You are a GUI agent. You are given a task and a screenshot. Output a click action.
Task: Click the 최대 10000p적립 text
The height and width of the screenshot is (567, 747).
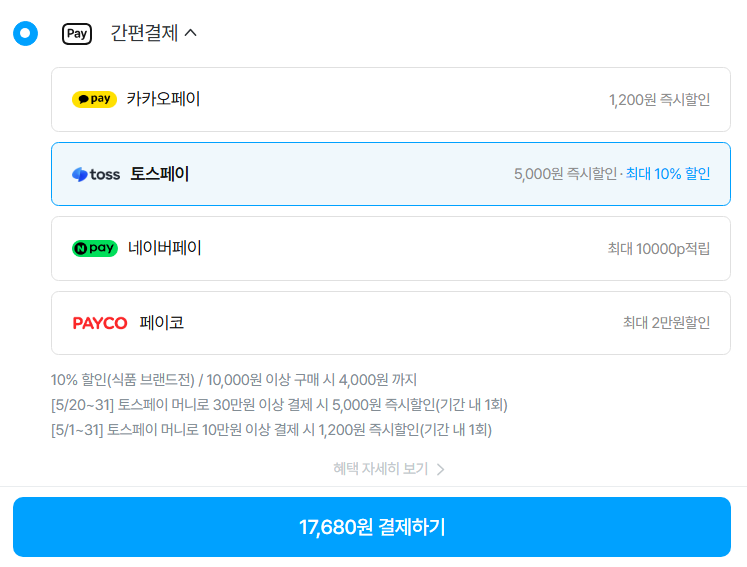pyautogui.click(x=659, y=249)
